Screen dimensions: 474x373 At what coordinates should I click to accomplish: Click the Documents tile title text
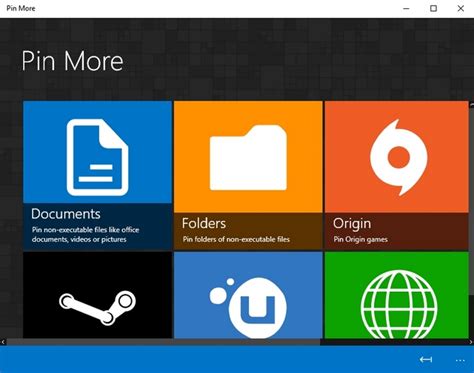[66, 214]
